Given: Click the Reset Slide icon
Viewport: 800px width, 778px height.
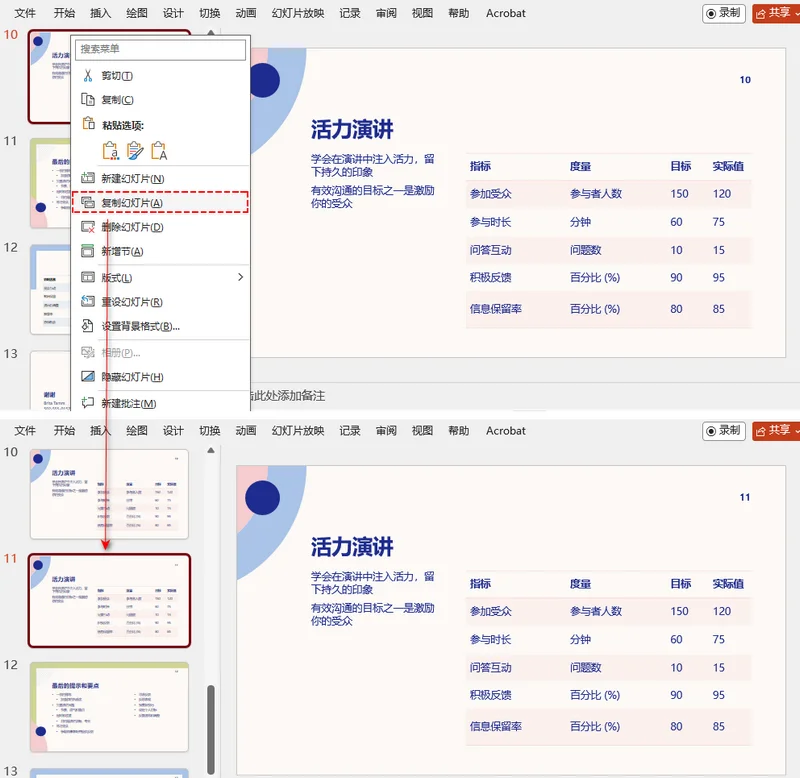Looking at the screenshot, I should pyautogui.click(x=88, y=302).
